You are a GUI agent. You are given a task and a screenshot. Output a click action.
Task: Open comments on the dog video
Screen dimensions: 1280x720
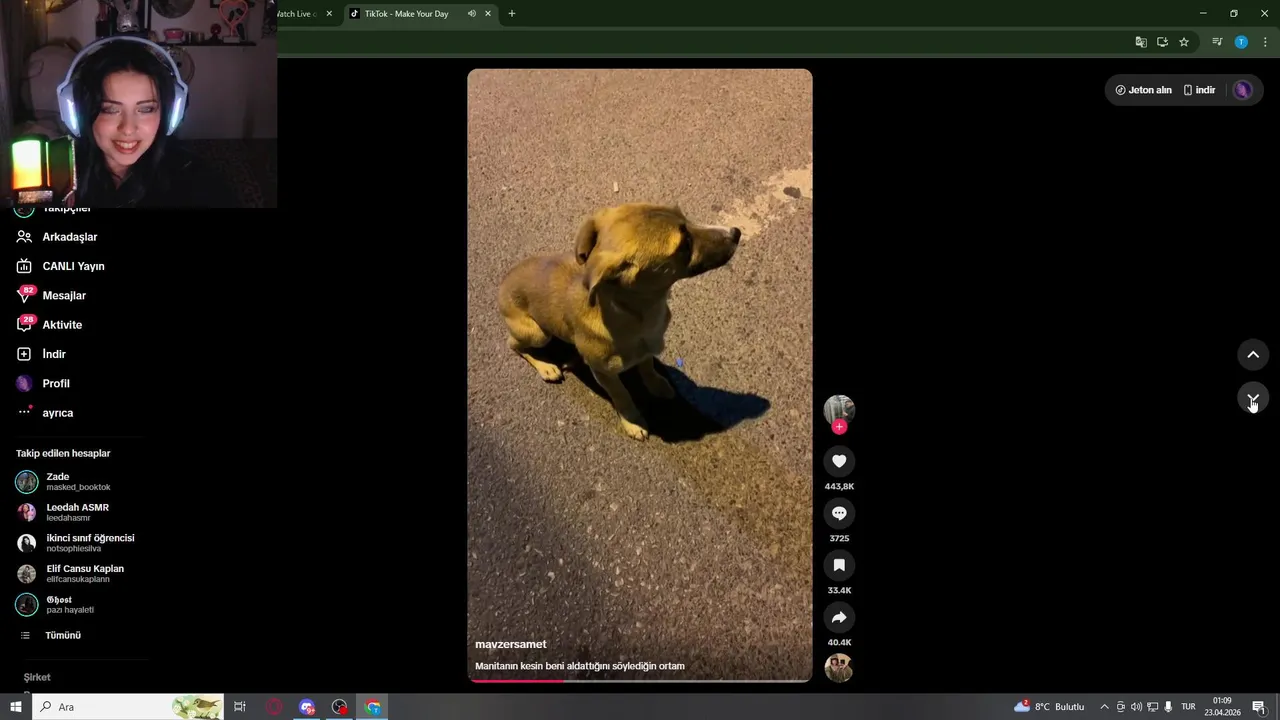[x=839, y=513]
